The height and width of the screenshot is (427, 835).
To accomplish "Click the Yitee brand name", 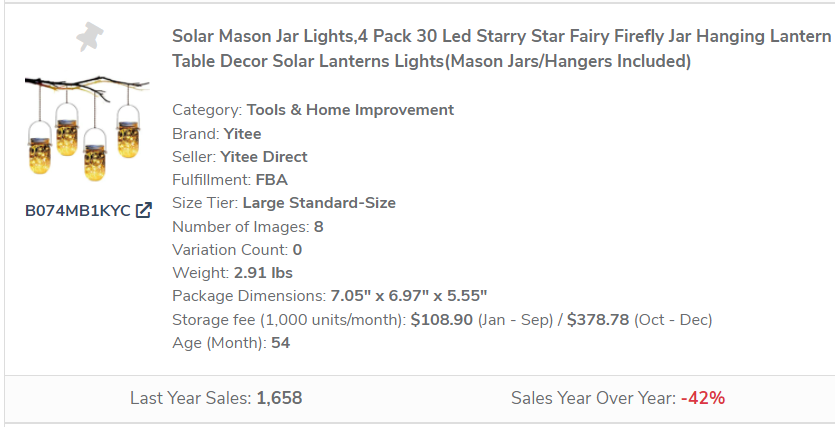I will 242,133.
